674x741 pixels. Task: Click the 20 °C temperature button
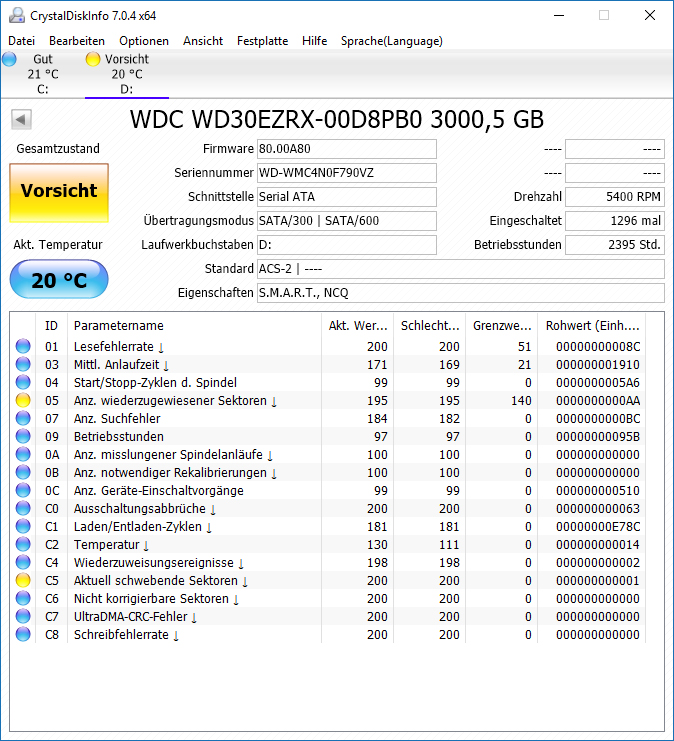tap(59, 280)
